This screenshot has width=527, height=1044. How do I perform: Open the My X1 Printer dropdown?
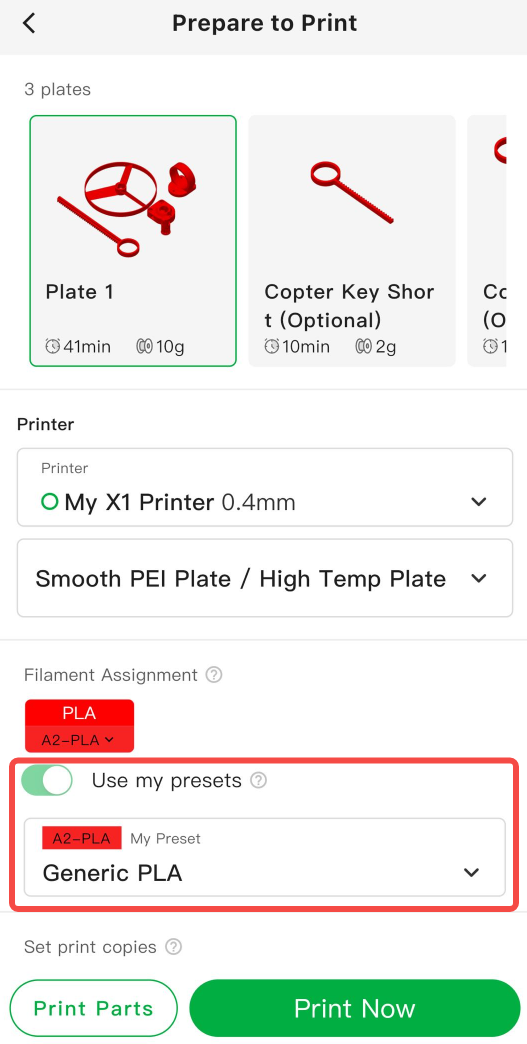[265, 487]
